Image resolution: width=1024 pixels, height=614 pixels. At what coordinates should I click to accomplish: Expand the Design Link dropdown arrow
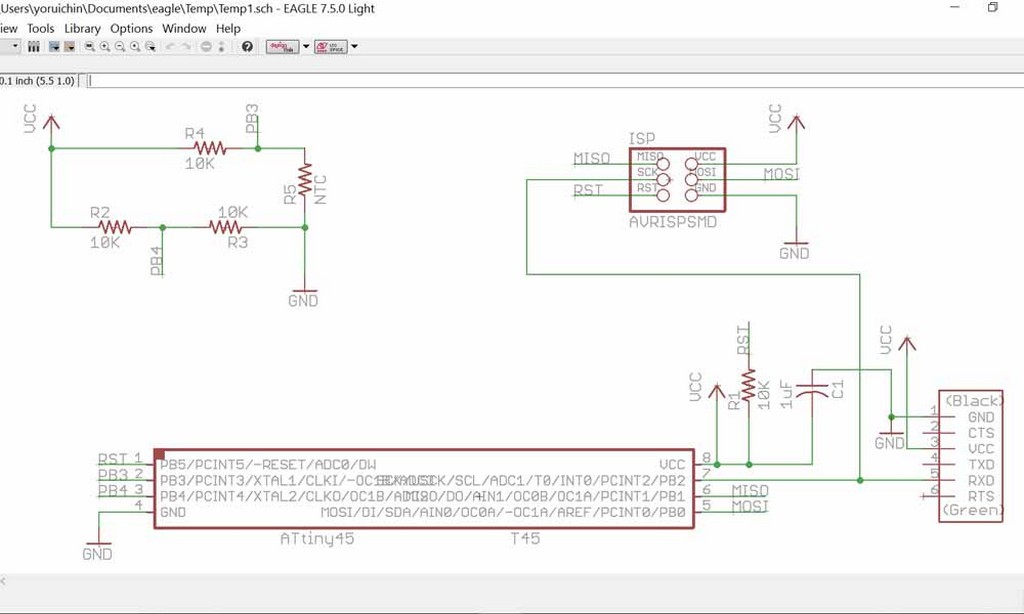306,46
